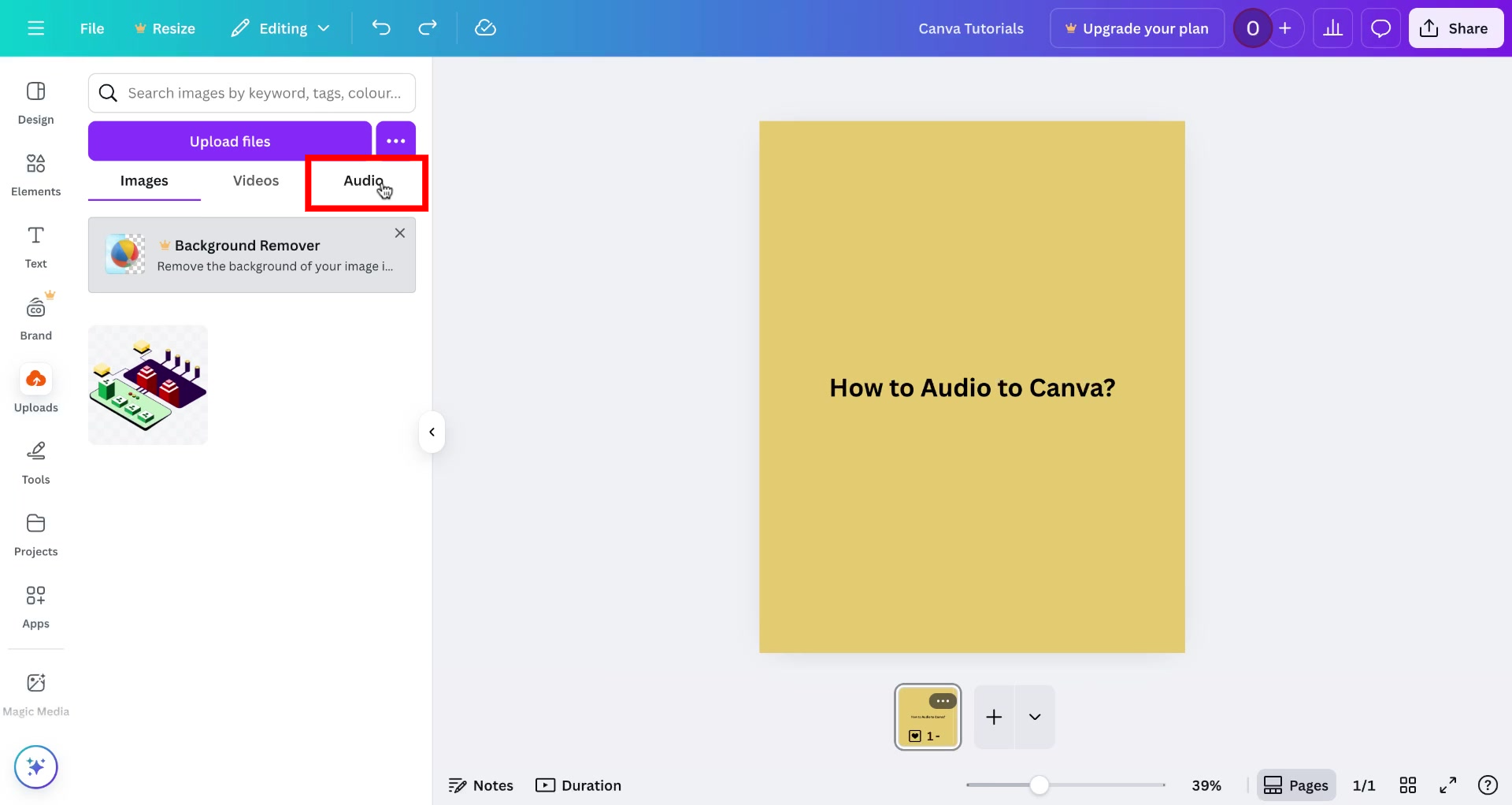Image resolution: width=1512 pixels, height=805 pixels.
Task: Open the Brand panel
Action: pyautogui.click(x=35, y=316)
